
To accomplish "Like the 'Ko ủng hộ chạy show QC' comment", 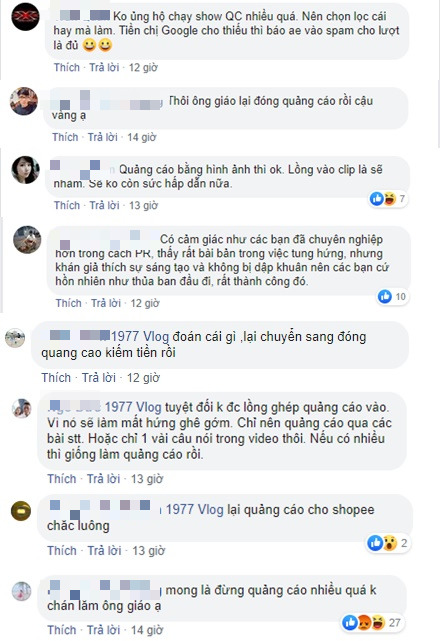I will [x=67, y=67].
